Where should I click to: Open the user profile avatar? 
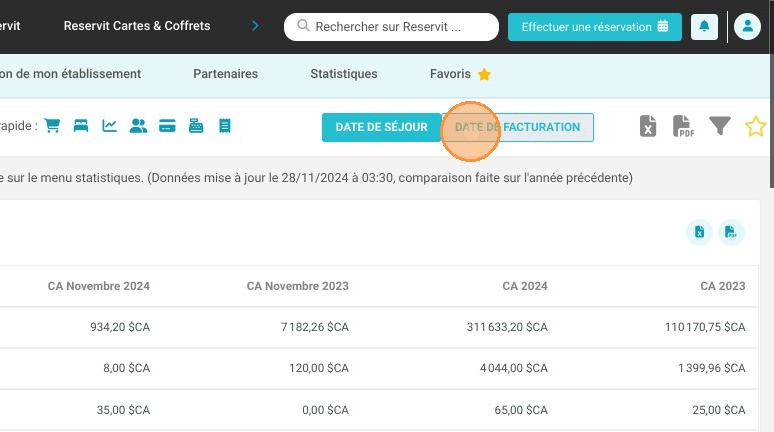[747, 27]
